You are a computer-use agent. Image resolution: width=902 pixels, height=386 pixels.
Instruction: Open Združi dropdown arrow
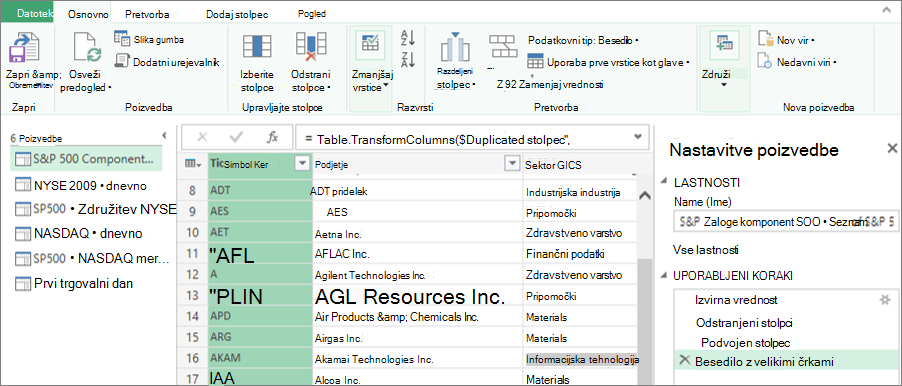click(724, 85)
